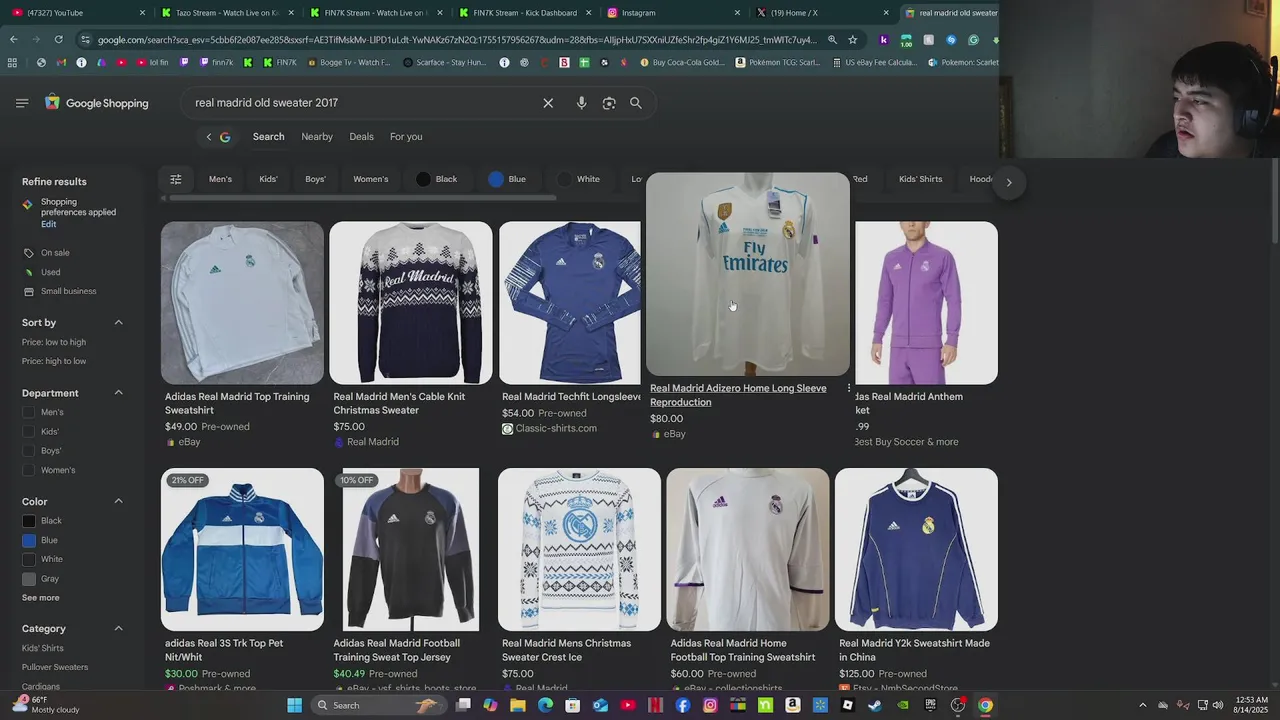The height and width of the screenshot is (720, 1280).
Task: Select the Blue color filter in sidebar
Action: (29, 540)
